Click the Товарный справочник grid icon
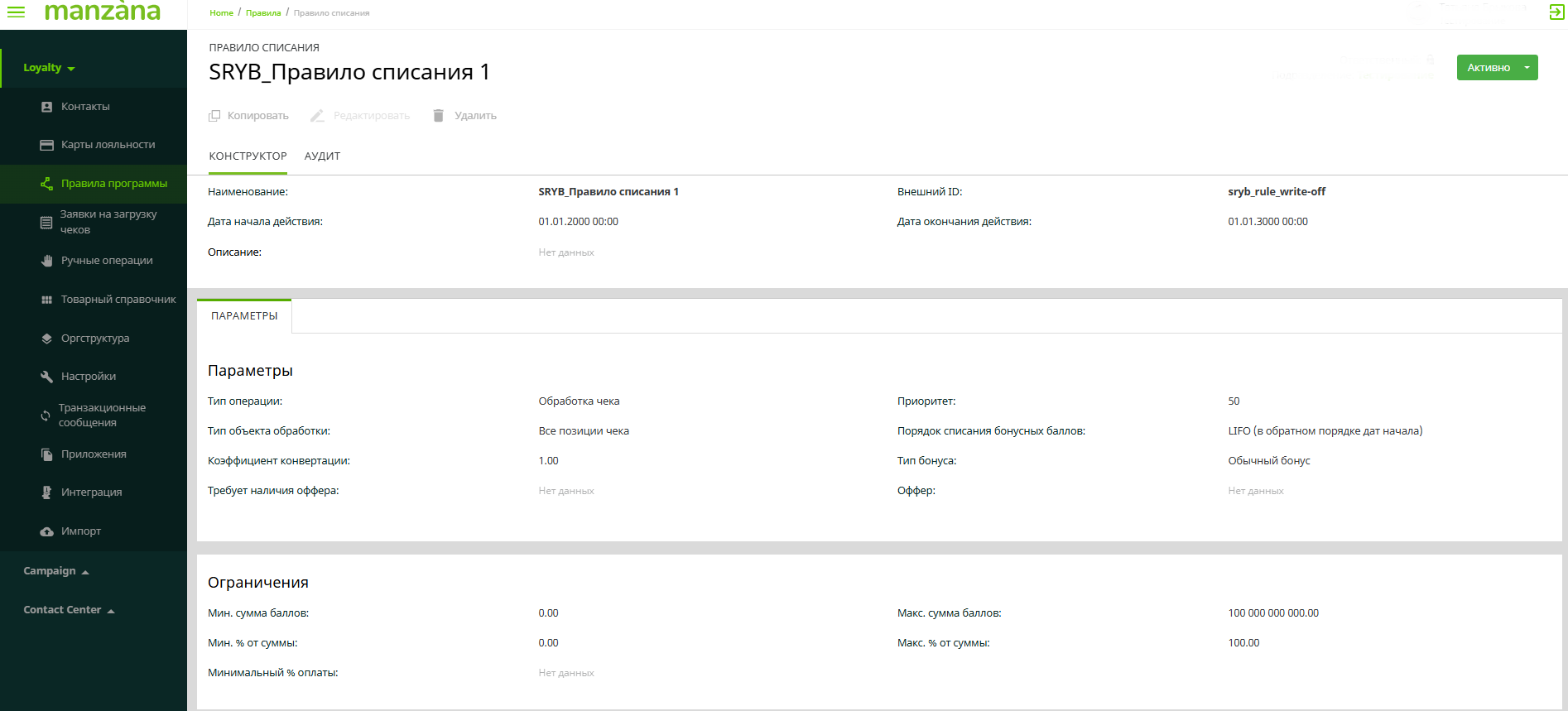The width and height of the screenshot is (1568, 711). tap(47, 300)
